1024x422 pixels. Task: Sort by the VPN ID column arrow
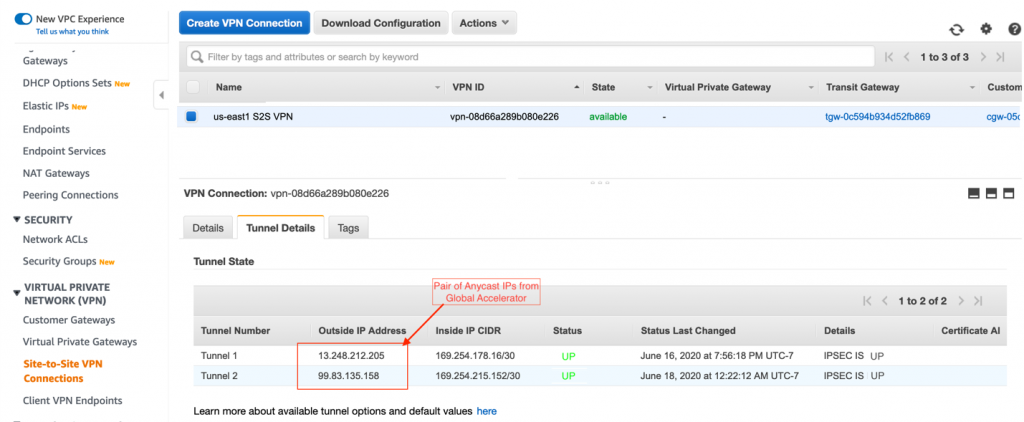click(577, 88)
